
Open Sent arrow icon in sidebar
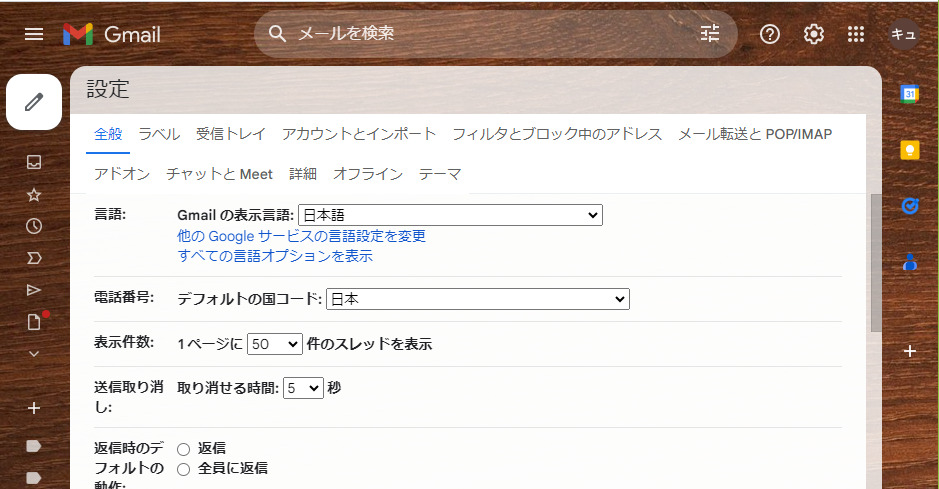34,290
